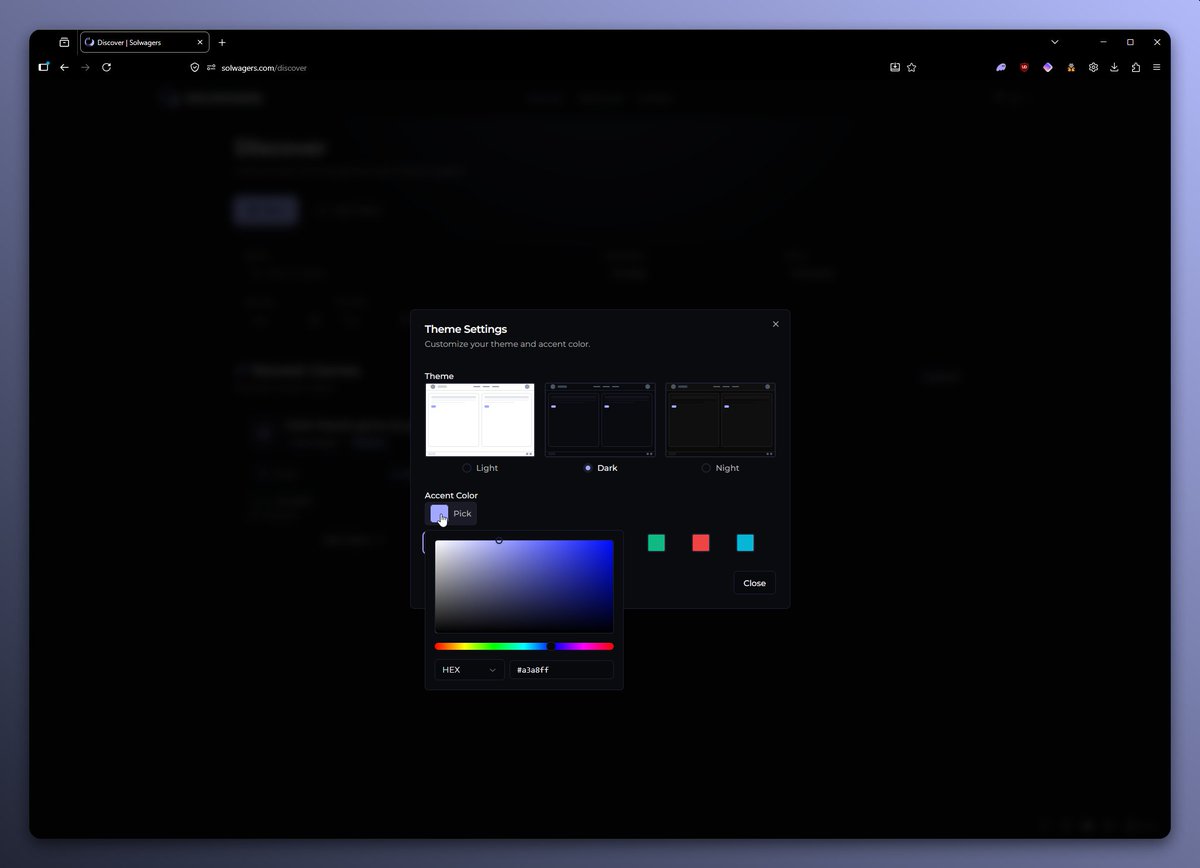Choose the Dark theme preview thumbnail
This screenshot has height=868, width=1200.
click(600, 420)
